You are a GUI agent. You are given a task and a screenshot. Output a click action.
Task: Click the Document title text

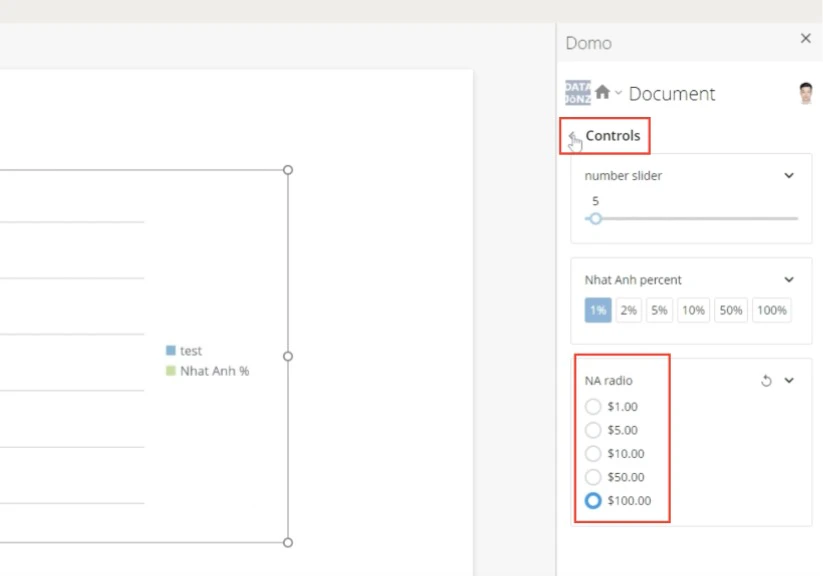[672, 93]
